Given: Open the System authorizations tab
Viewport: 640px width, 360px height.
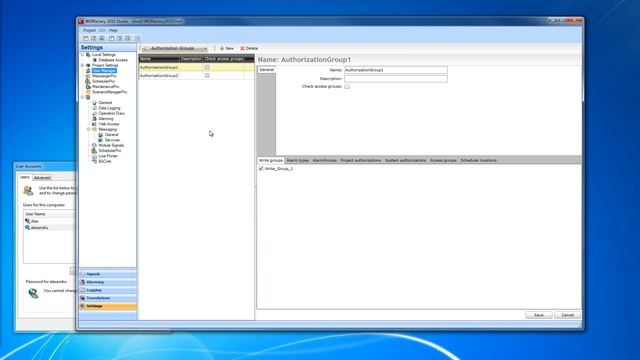Looking at the screenshot, I should [x=405, y=160].
